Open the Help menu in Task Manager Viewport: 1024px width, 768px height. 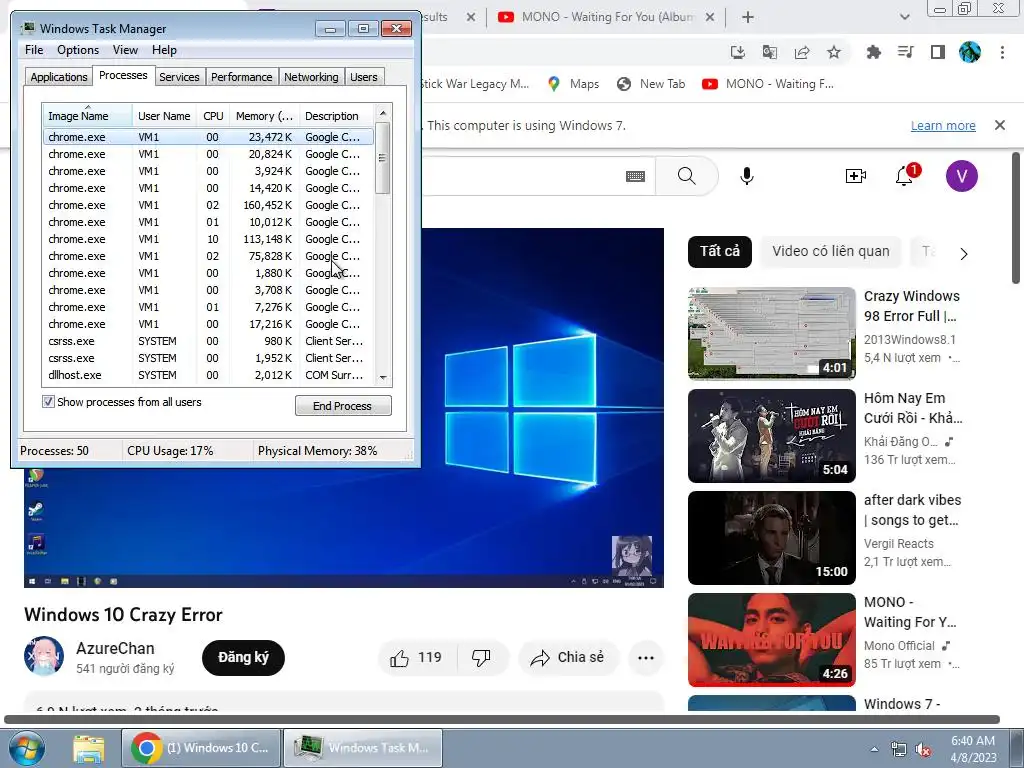point(164,50)
